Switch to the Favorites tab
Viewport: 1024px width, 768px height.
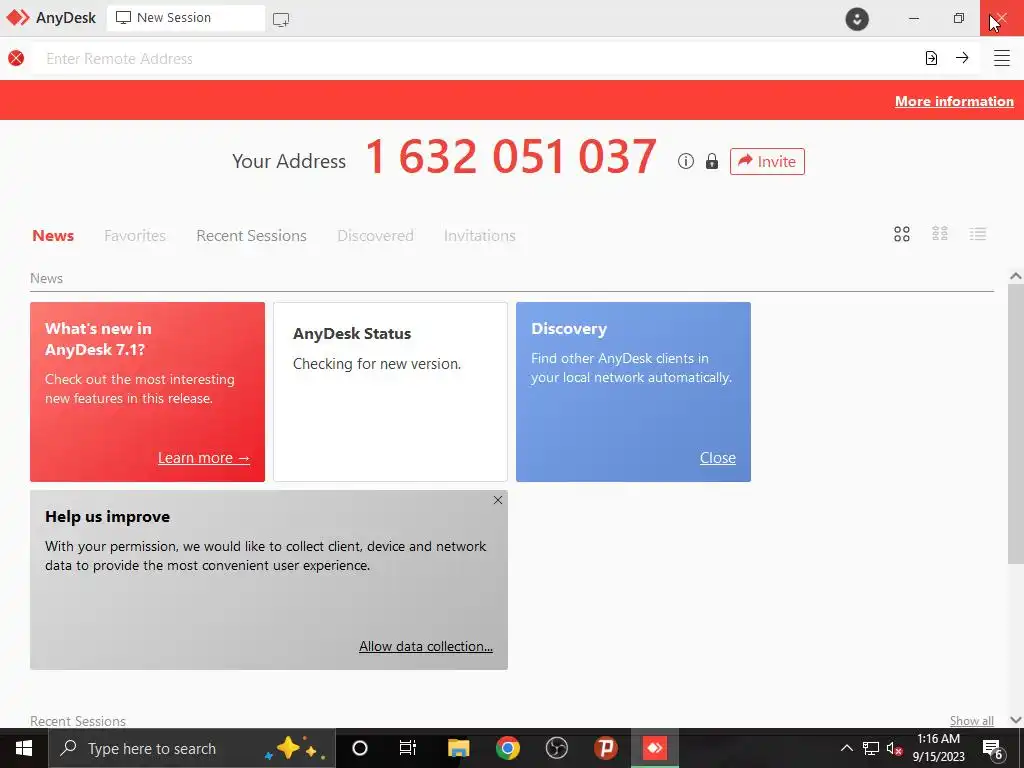(x=135, y=235)
